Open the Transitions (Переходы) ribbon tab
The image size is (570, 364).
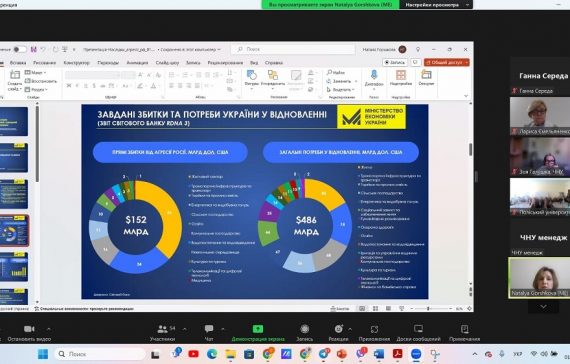tap(108, 63)
